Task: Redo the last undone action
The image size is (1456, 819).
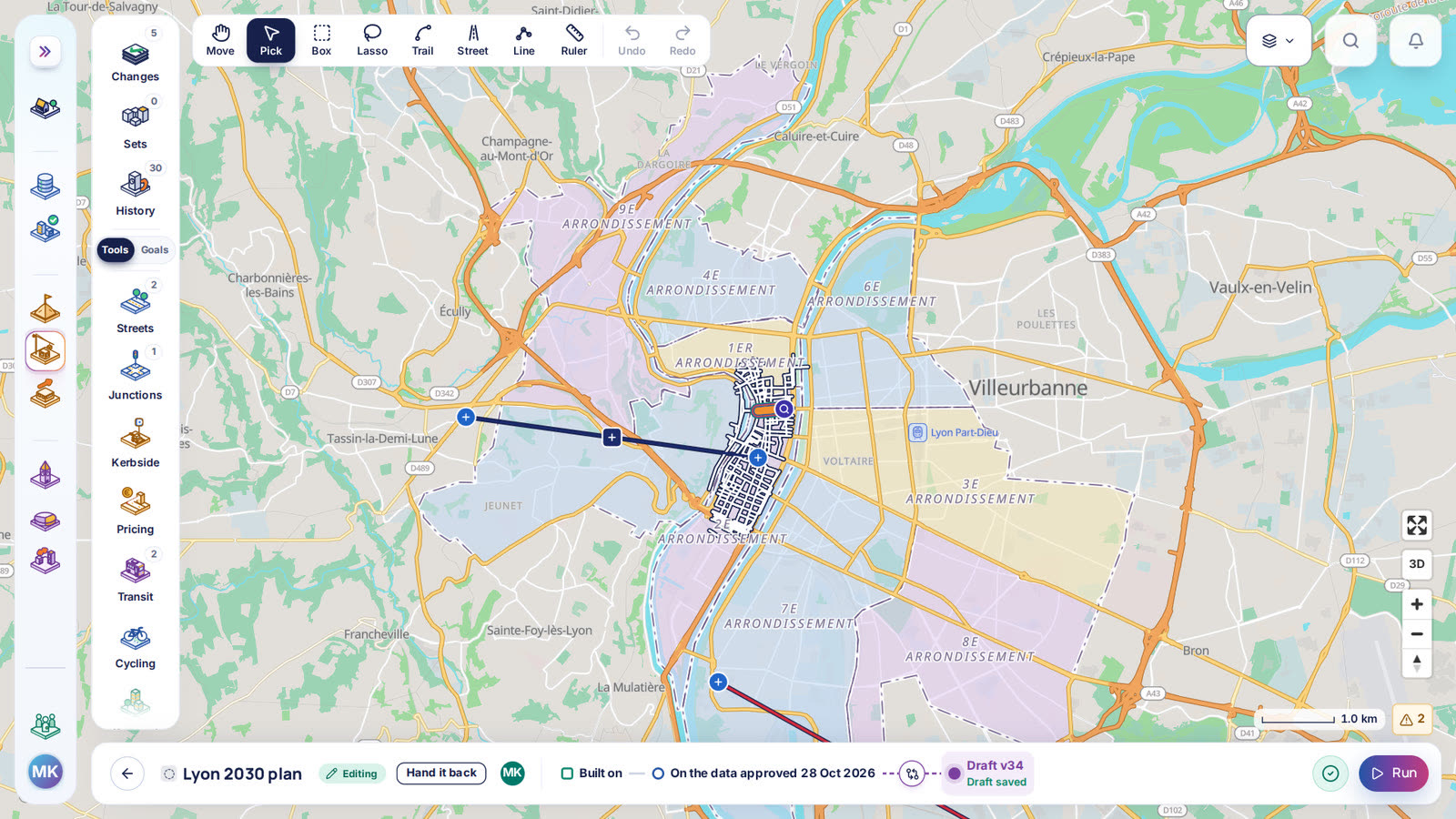Action: 682,41
